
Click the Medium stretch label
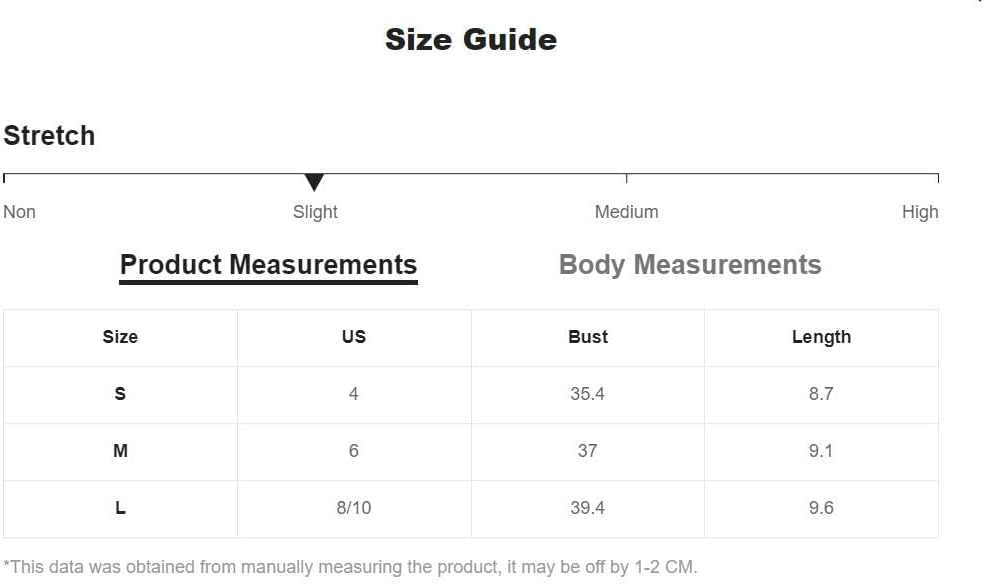tap(626, 212)
